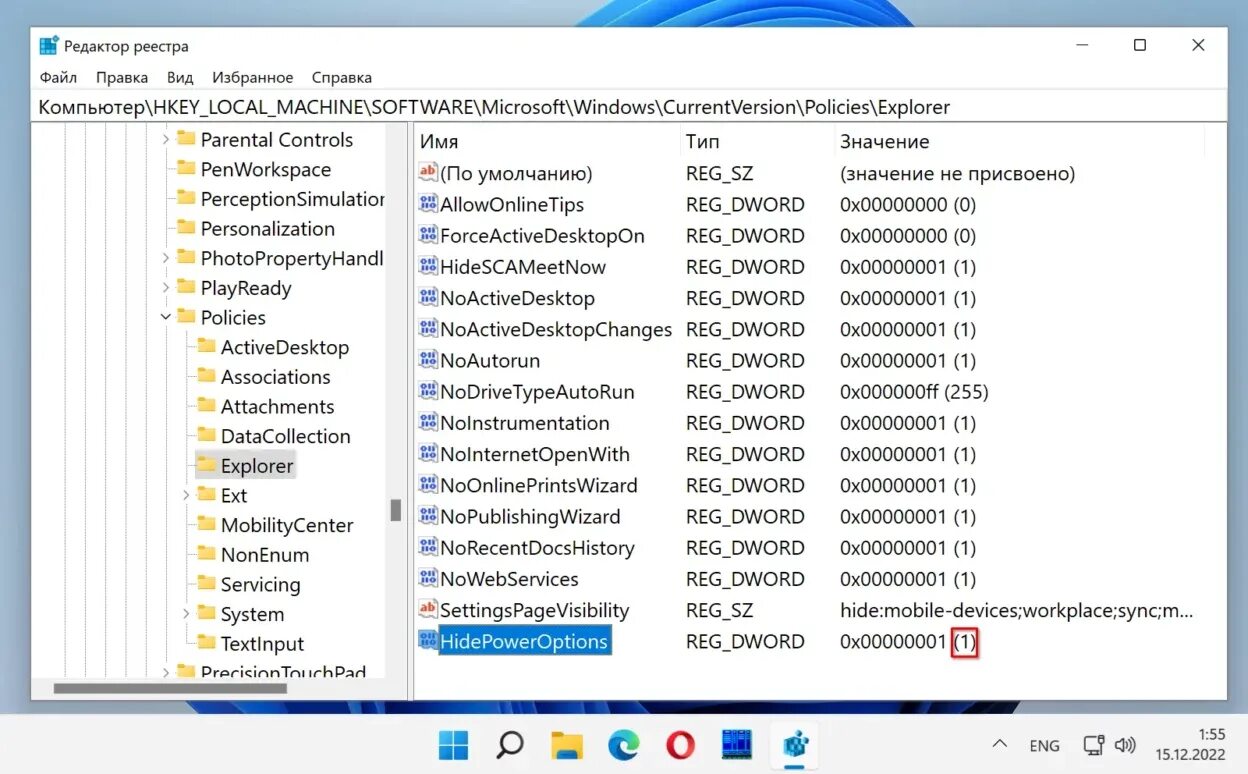Image resolution: width=1248 pixels, height=774 pixels.
Task: Click the NoInstrumentation value icon
Action: 428,423
